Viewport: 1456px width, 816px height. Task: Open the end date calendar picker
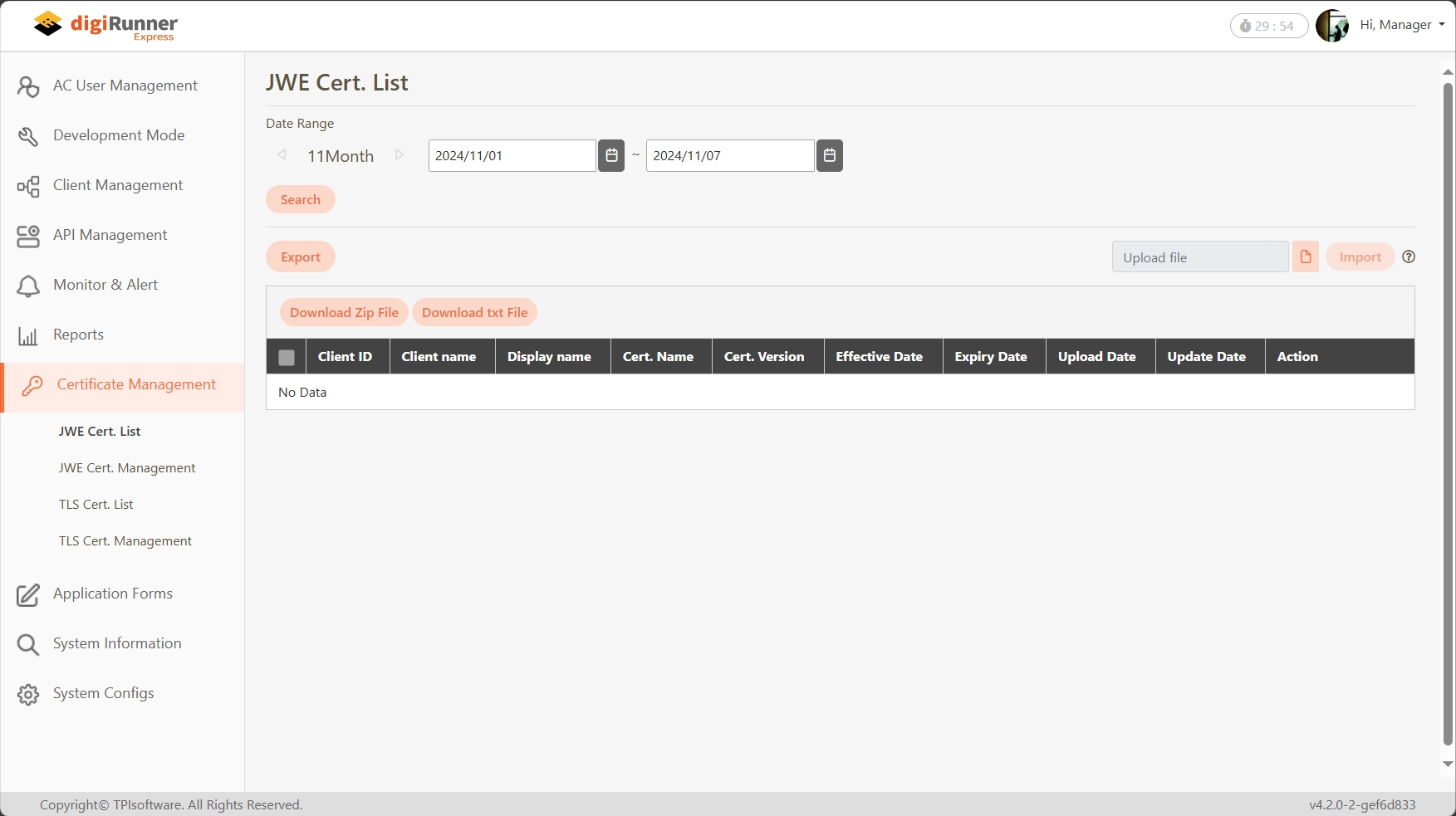829,155
